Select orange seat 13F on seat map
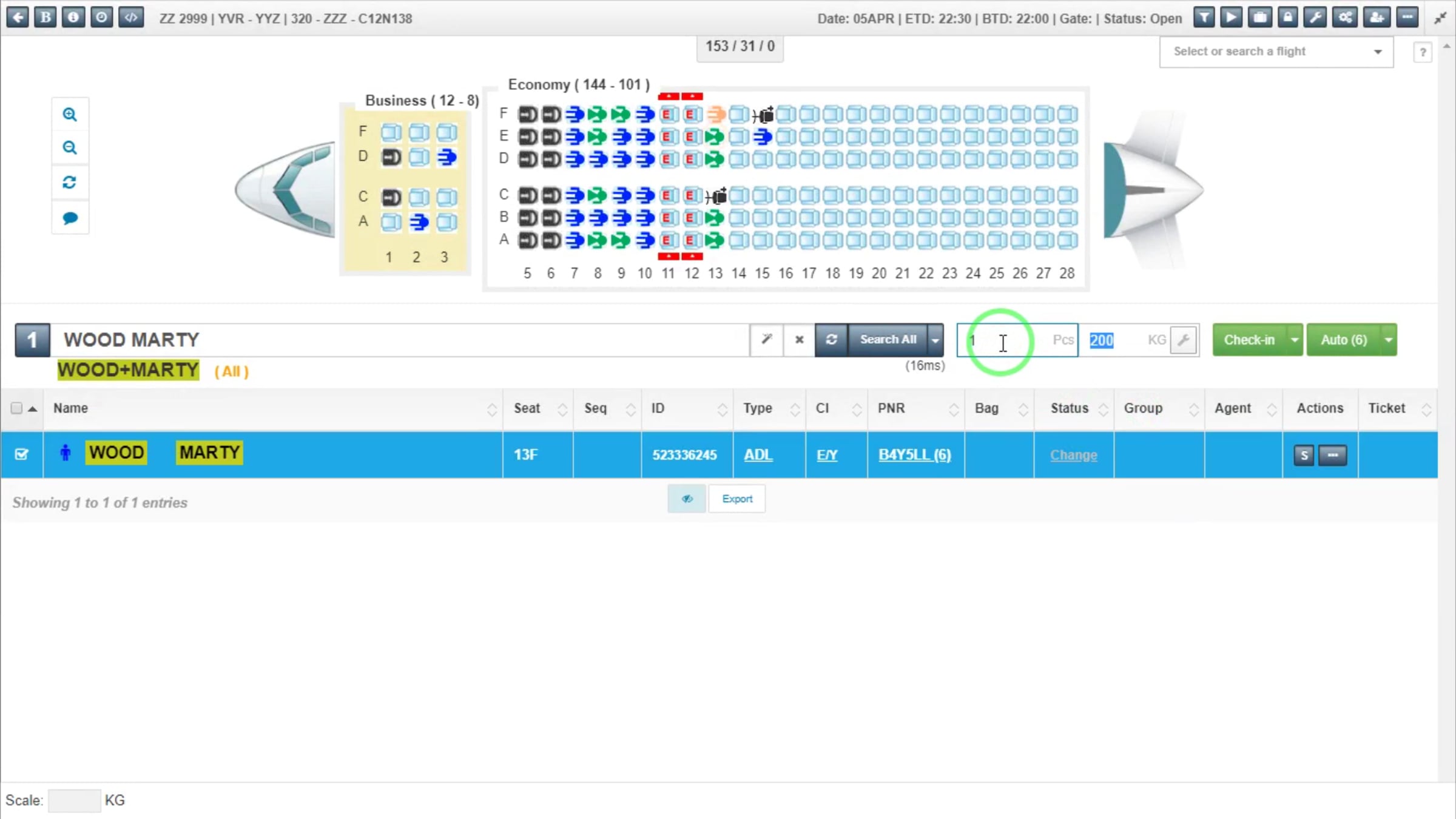 (x=715, y=114)
